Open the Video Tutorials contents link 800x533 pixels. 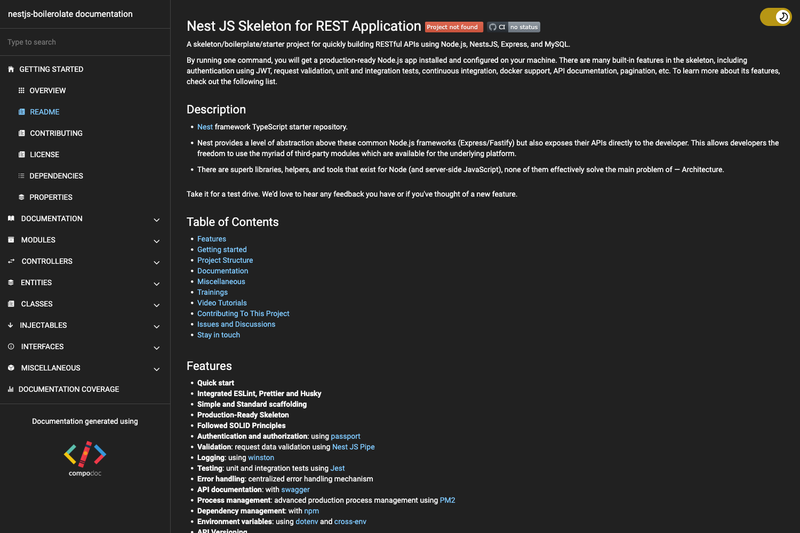tap(222, 303)
